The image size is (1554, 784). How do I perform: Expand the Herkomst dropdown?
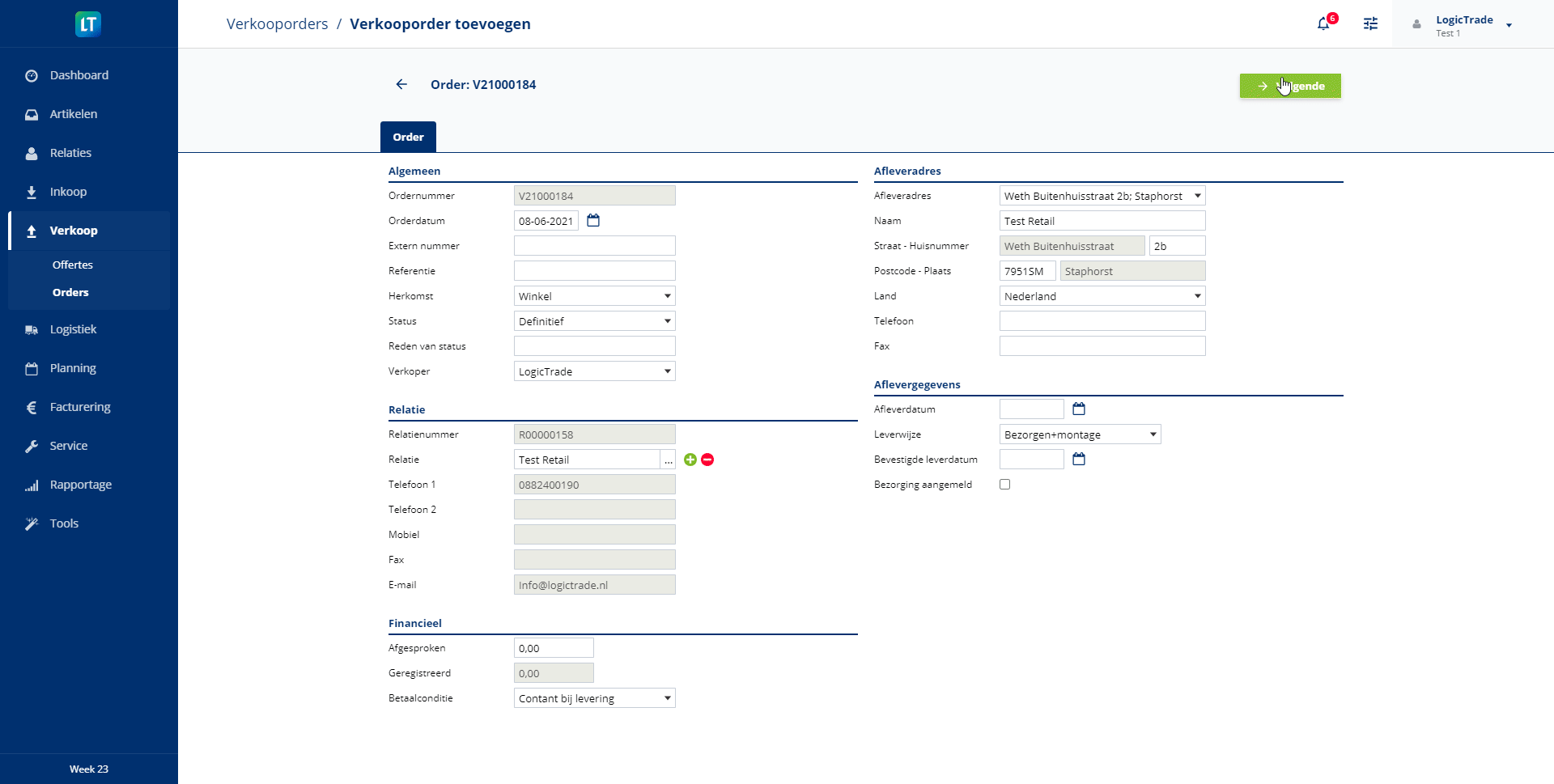tap(594, 296)
